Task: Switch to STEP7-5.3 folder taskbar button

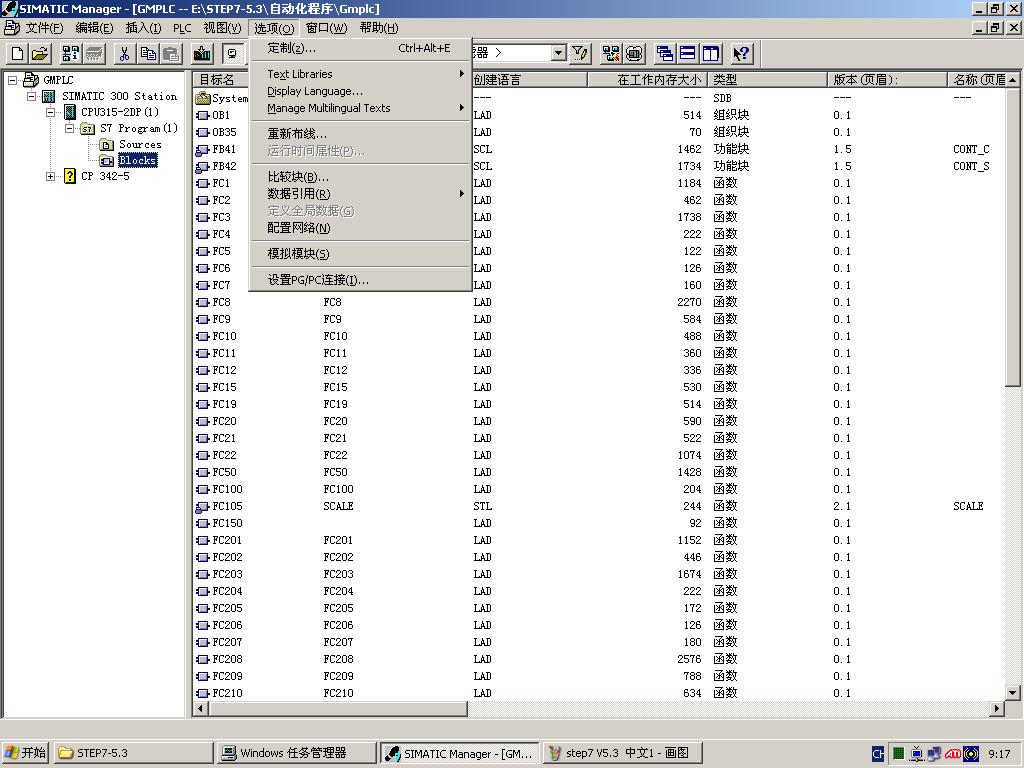Action: [x=133, y=753]
